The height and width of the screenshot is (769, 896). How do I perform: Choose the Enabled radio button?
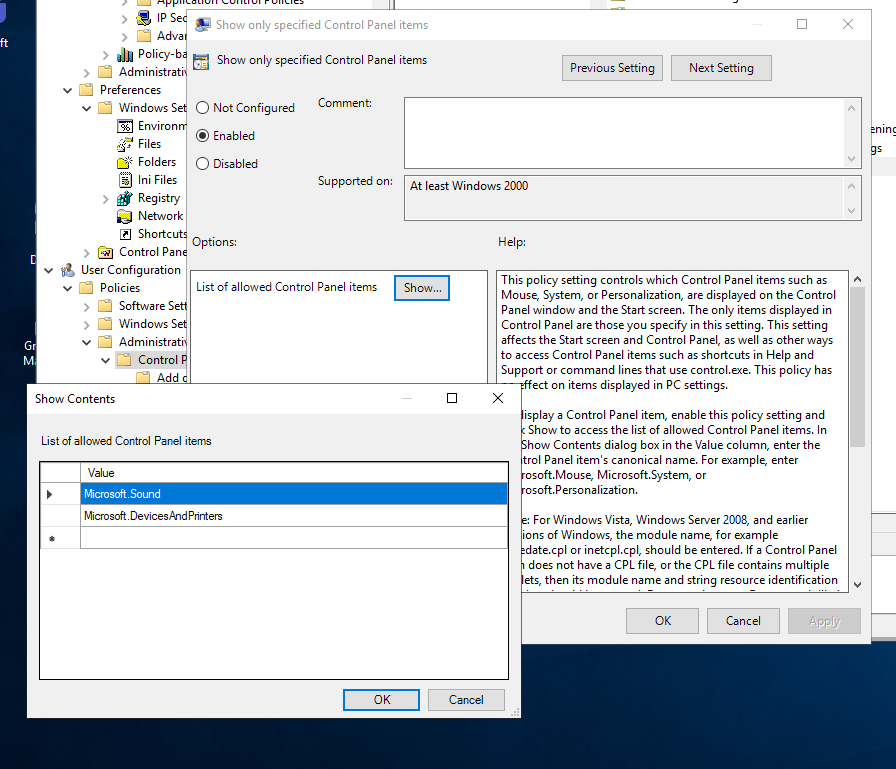point(203,136)
